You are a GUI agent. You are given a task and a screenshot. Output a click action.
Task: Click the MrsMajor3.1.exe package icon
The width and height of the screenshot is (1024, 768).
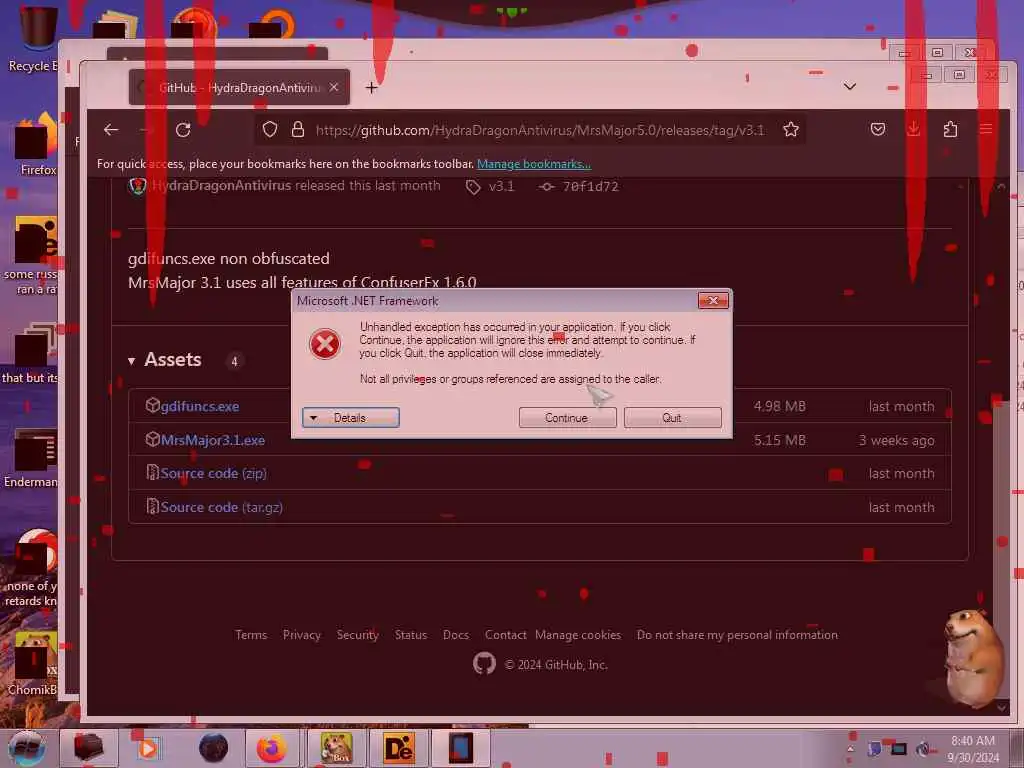[152, 440]
